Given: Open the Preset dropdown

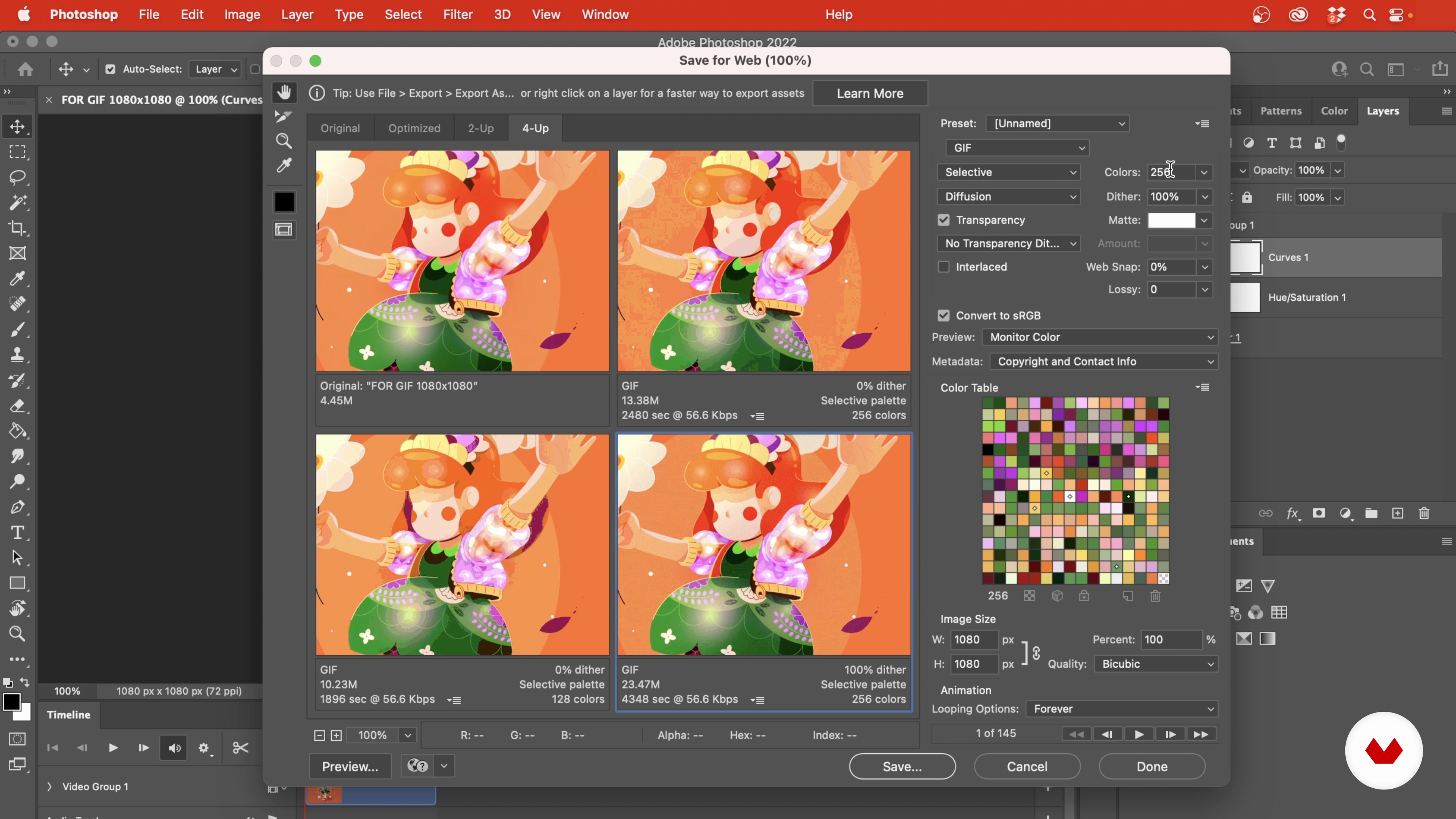Looking at the screenshot, I should tap(1057, 123).
